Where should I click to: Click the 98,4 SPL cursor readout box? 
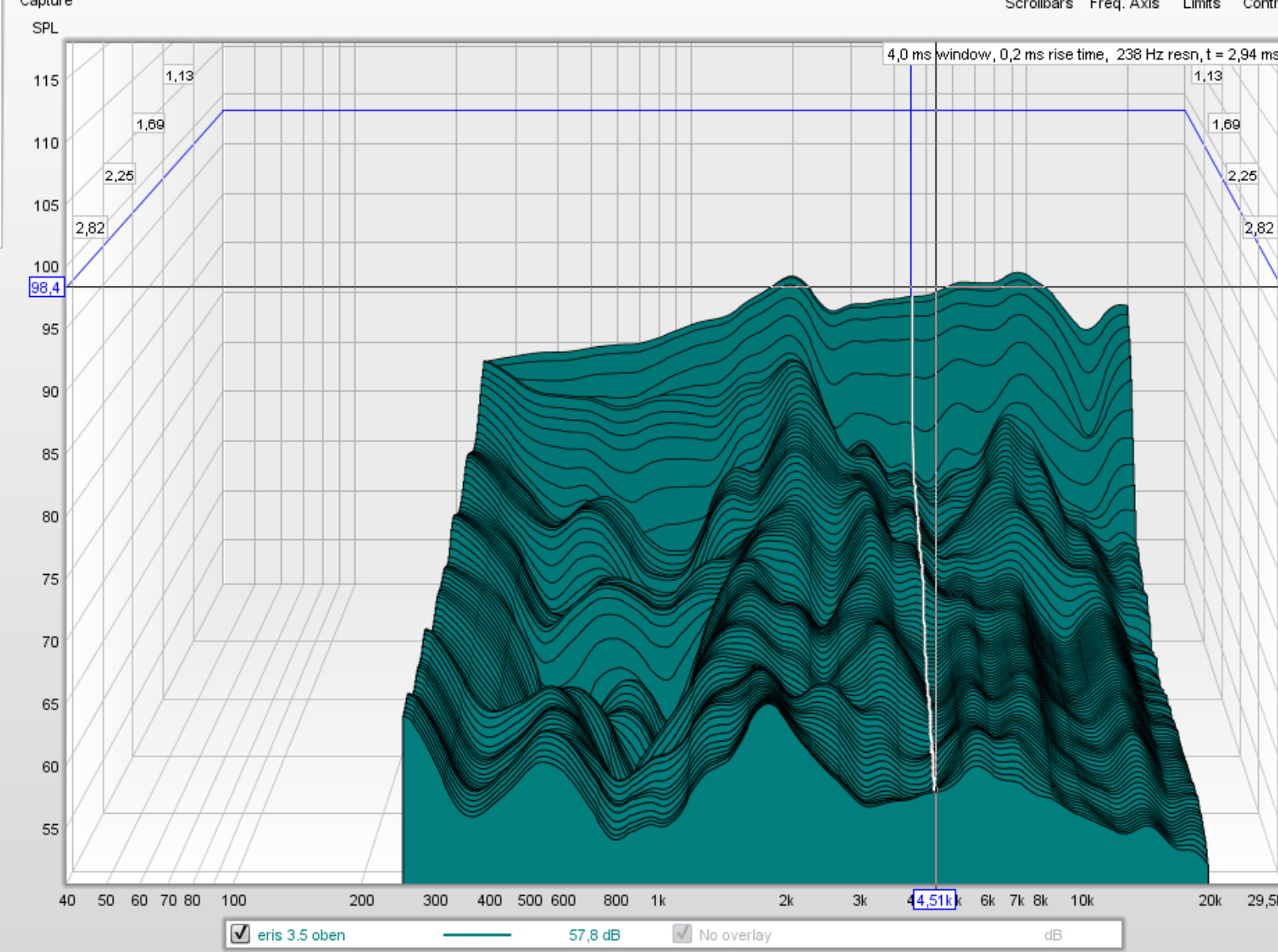[x=45, y=287]
